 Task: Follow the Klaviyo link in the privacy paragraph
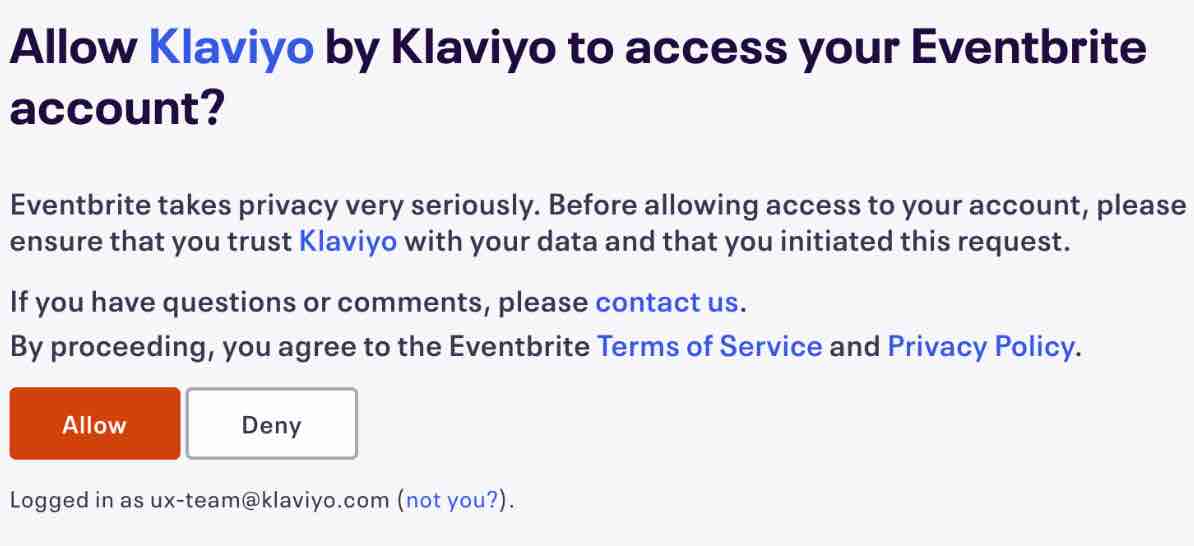[x=348, y=242]
